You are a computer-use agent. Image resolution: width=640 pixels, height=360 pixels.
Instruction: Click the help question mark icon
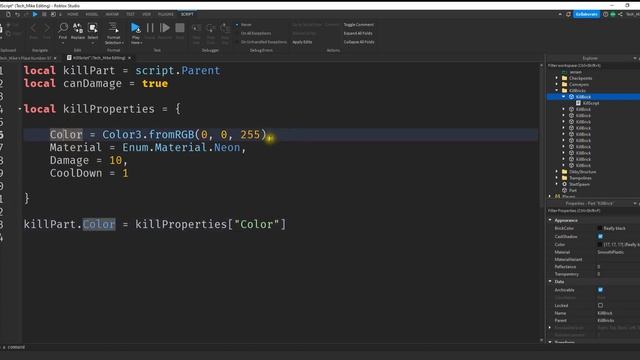tap(606, 14)
